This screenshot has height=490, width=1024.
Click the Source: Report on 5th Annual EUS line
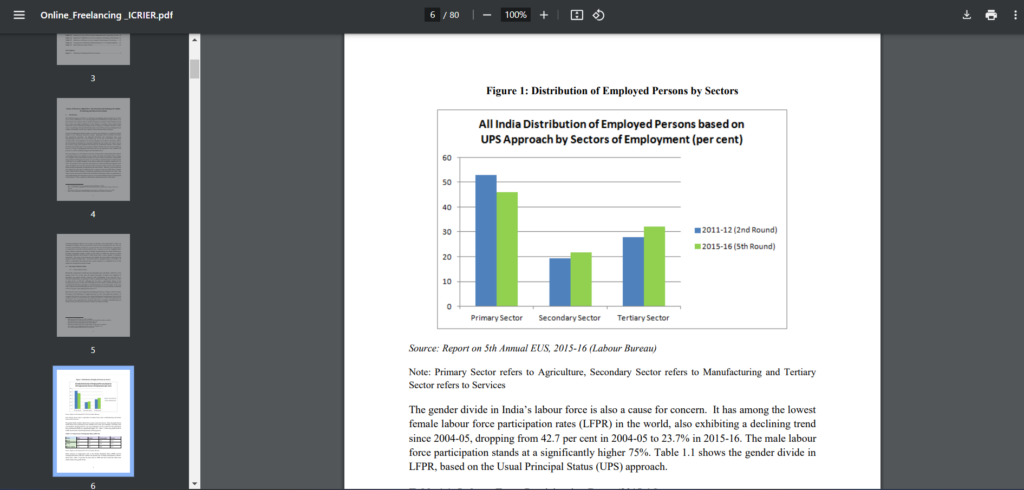[x=533, y=348]
